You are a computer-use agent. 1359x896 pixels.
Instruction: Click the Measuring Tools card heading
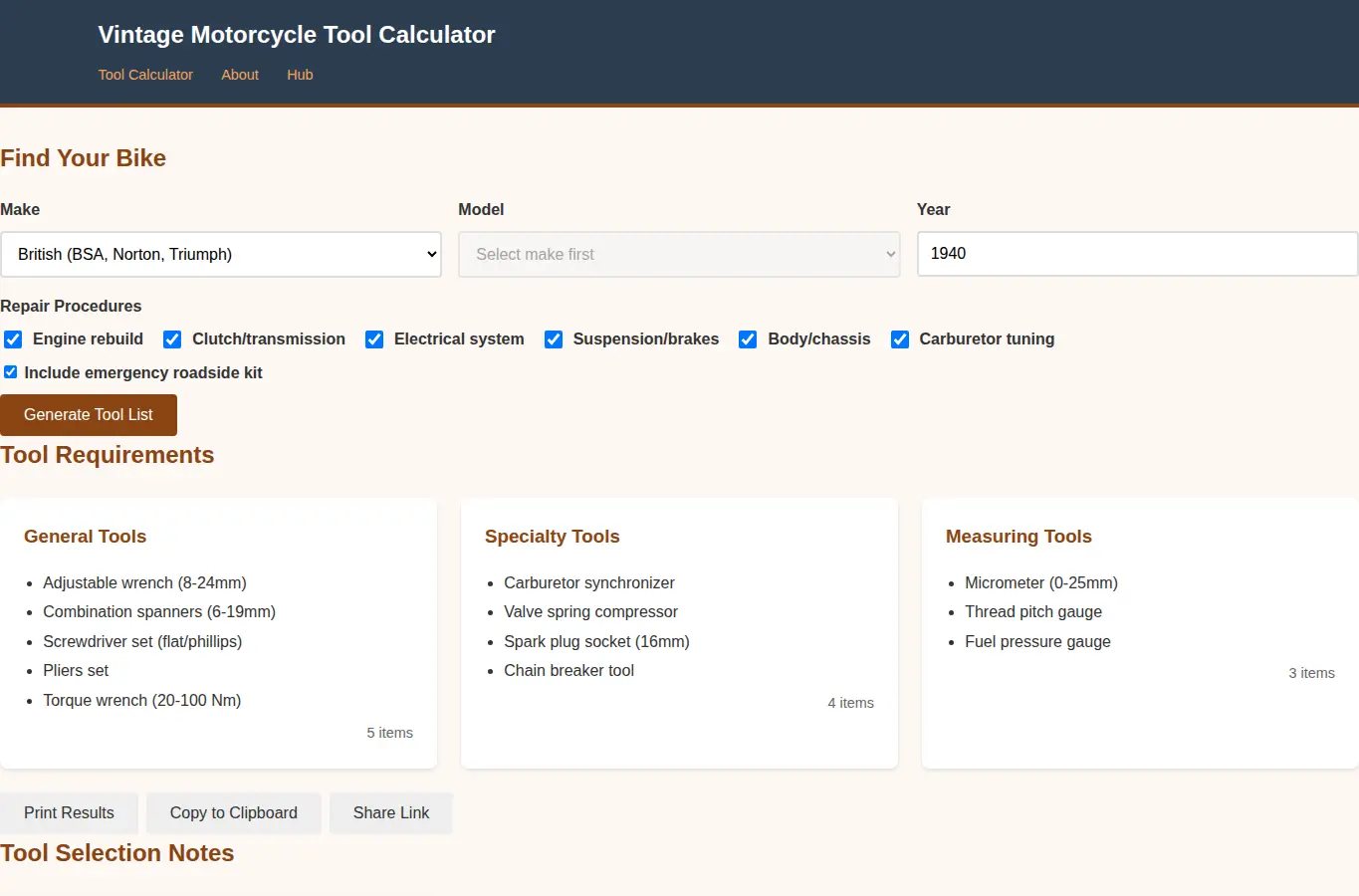click(x=1019, y=537)
